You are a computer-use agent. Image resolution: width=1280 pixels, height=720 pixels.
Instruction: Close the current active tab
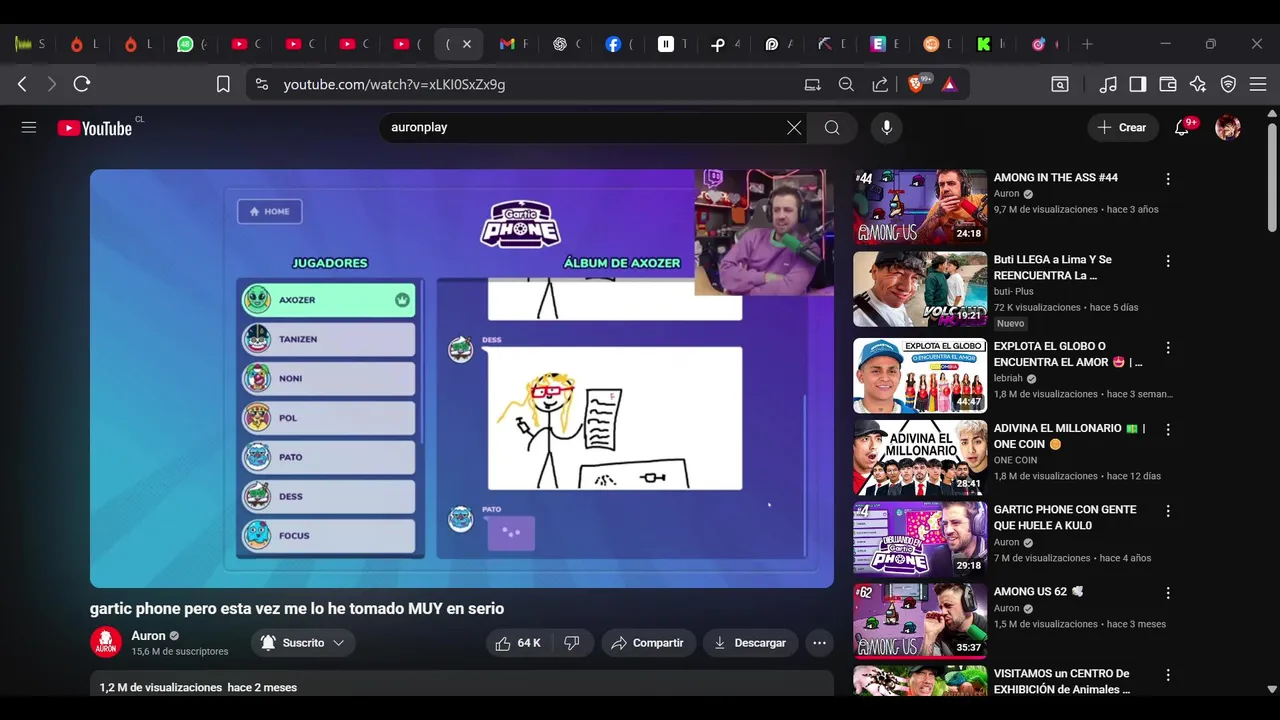tap(466, 44)
